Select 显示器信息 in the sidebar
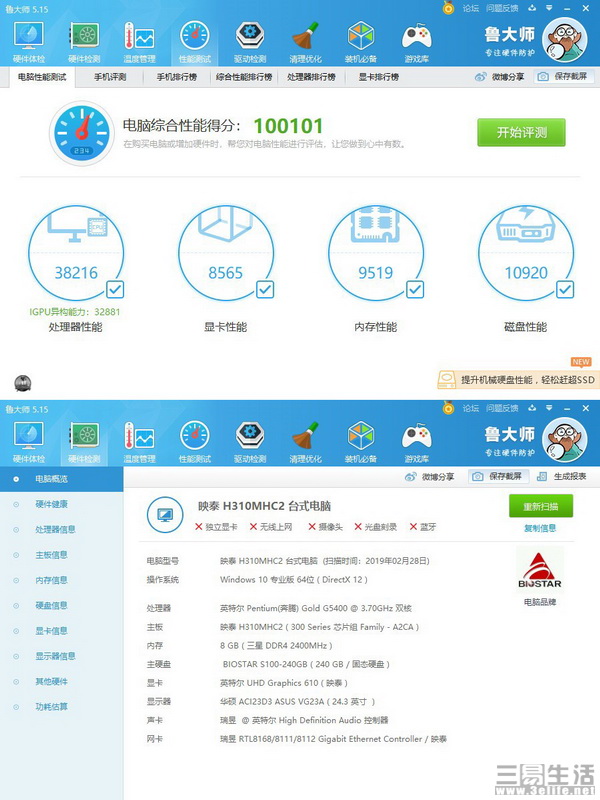 [x=61, y=656]
